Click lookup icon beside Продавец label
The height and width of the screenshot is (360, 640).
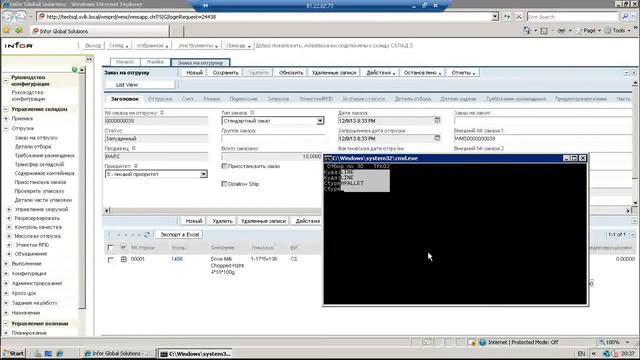[x=133, y=148]
